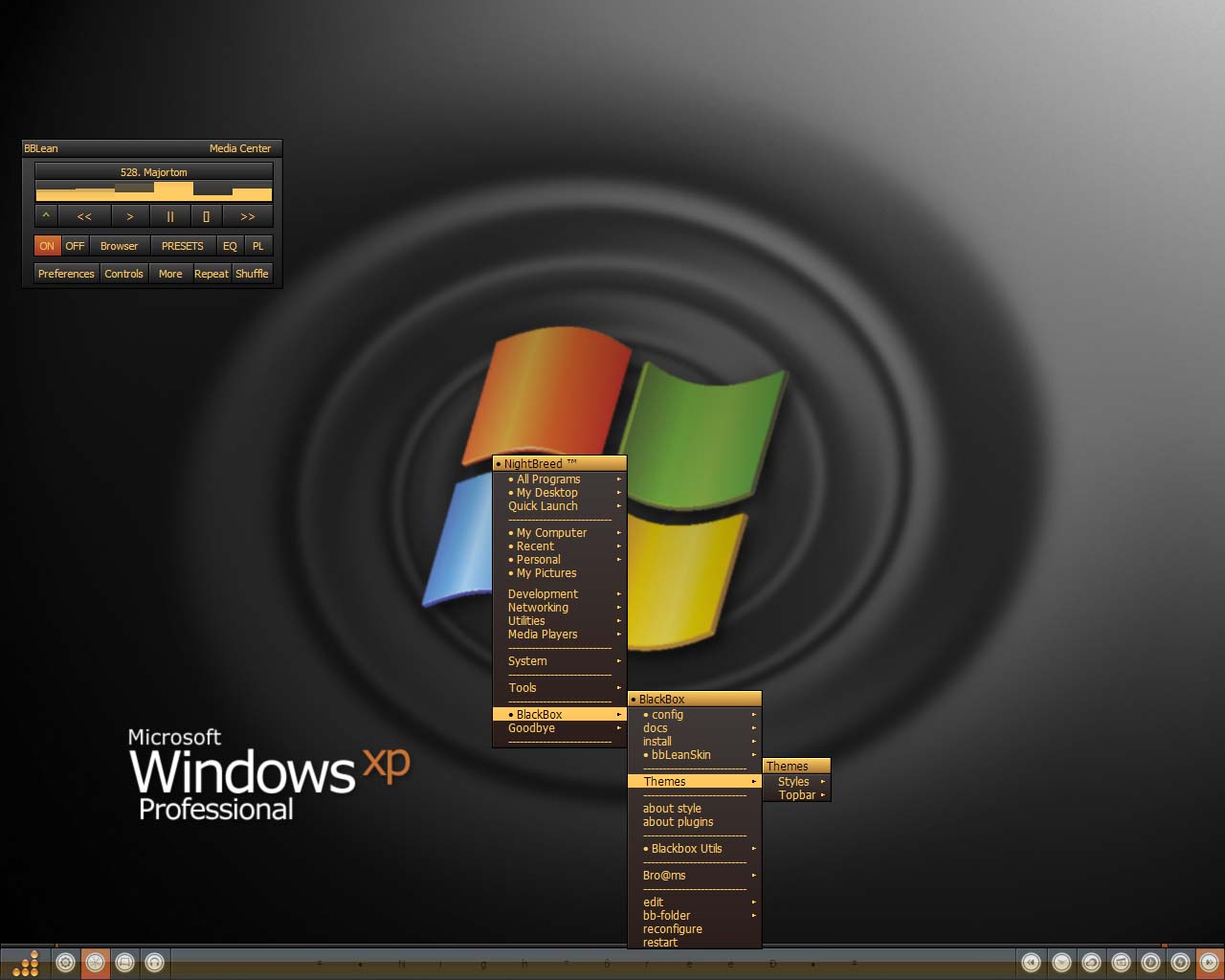Click the lightning bolt tray icon
The width and height of the screenshot is (1225, 980).
tap(1180, 963)
